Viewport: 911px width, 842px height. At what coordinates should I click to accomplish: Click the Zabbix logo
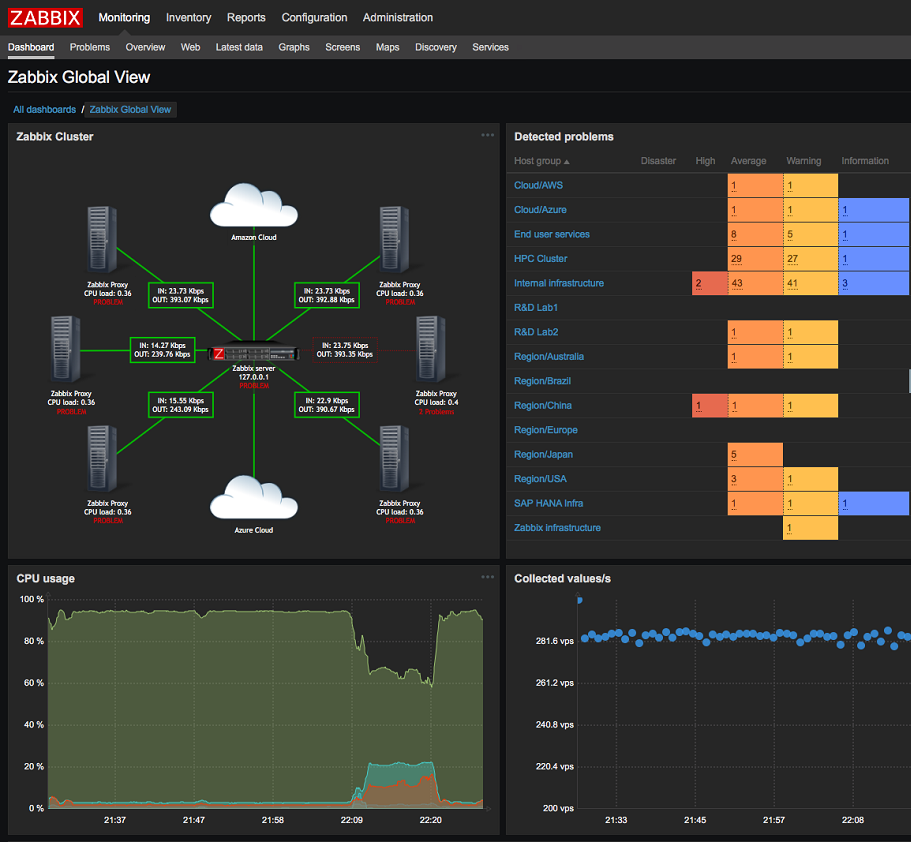tap(47, 17)
